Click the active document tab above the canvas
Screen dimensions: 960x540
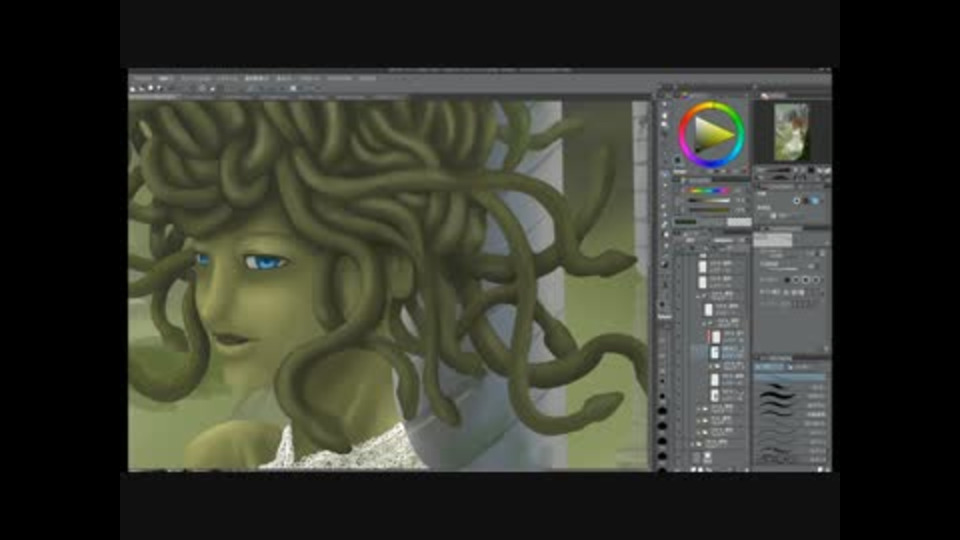click(x=153, y=97)
